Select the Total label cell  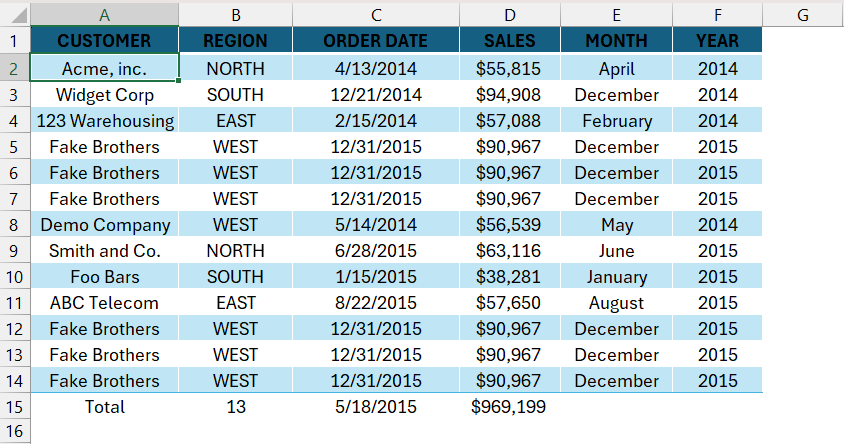pyautogui.click(x=104, y=407)
